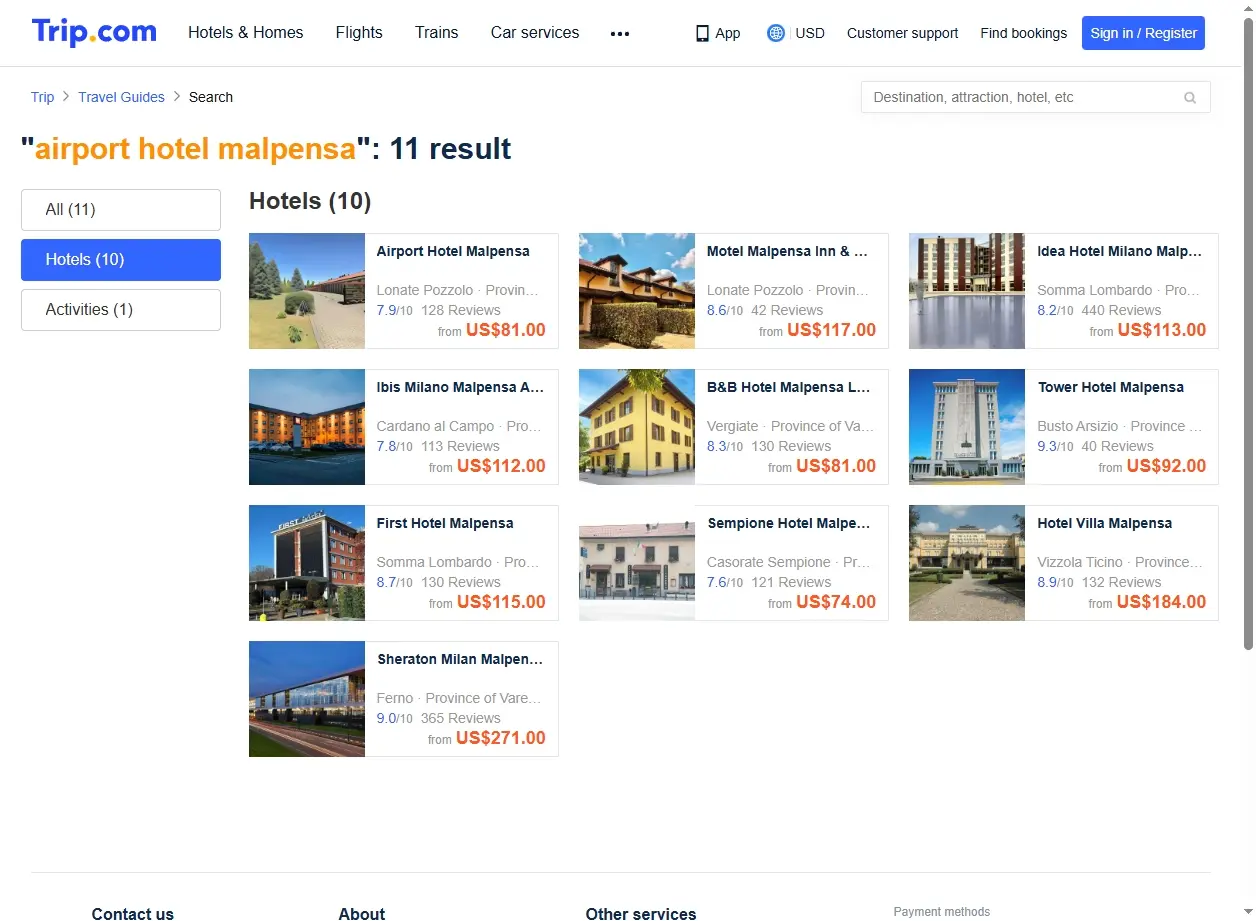The image size is (1256, 921).
Task: Click the US$271.00 Sheraton price
Action: pyautogui.click(x=500, y=738)
